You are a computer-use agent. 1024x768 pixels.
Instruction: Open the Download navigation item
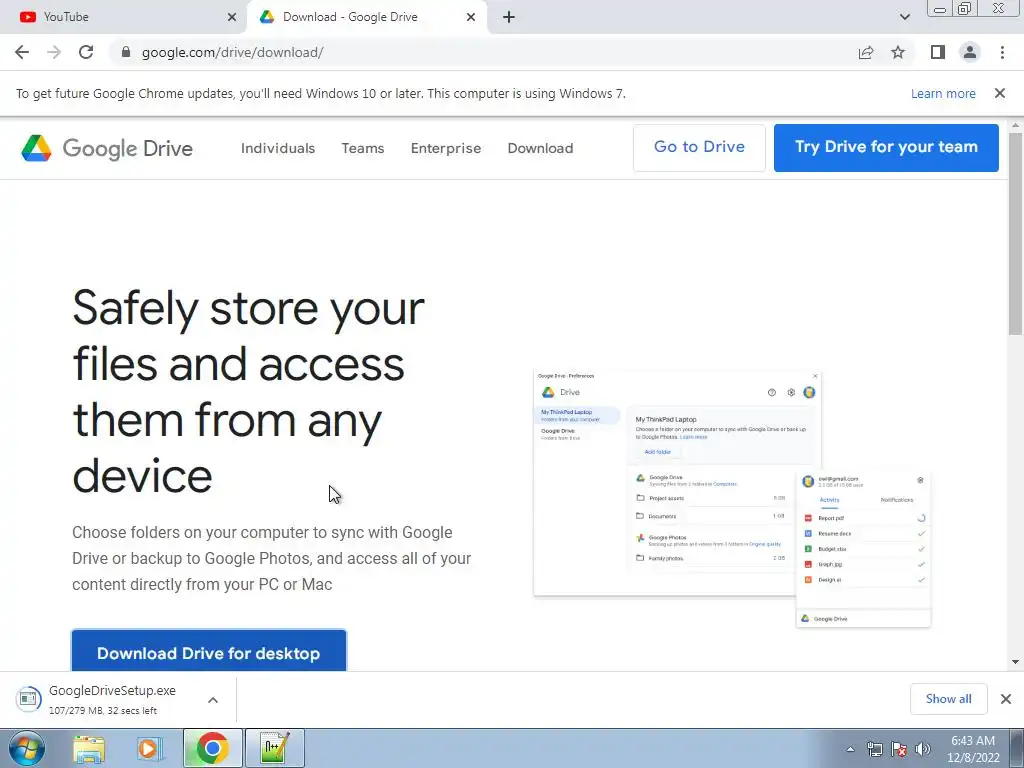pos(540,148)
